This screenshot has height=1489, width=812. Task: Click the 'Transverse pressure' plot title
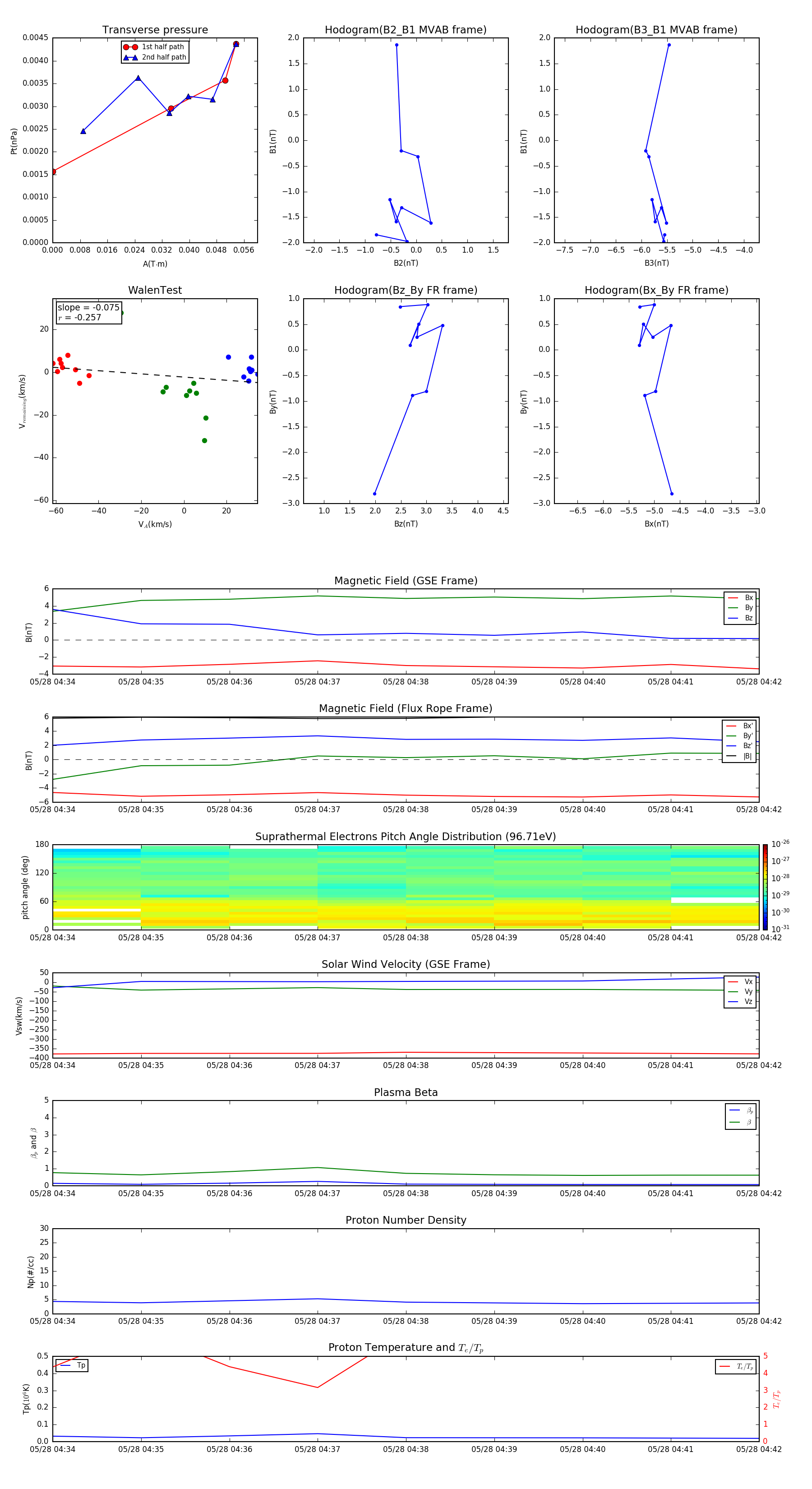[x=155, y=30]
